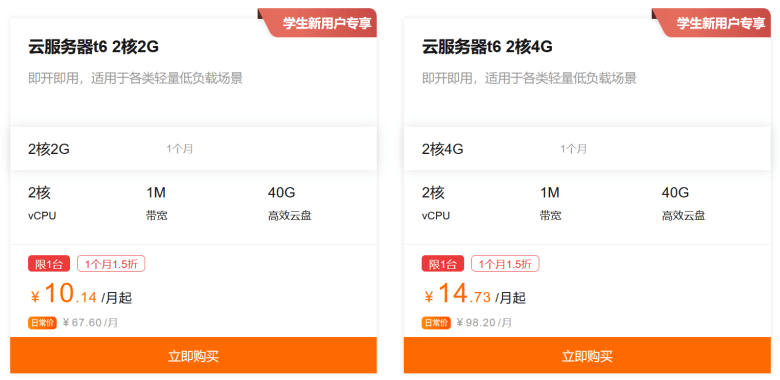Click the 限1台 badge on the 2核4G card
Viewport: 780px width, 380px height.
tap(443, 264)
